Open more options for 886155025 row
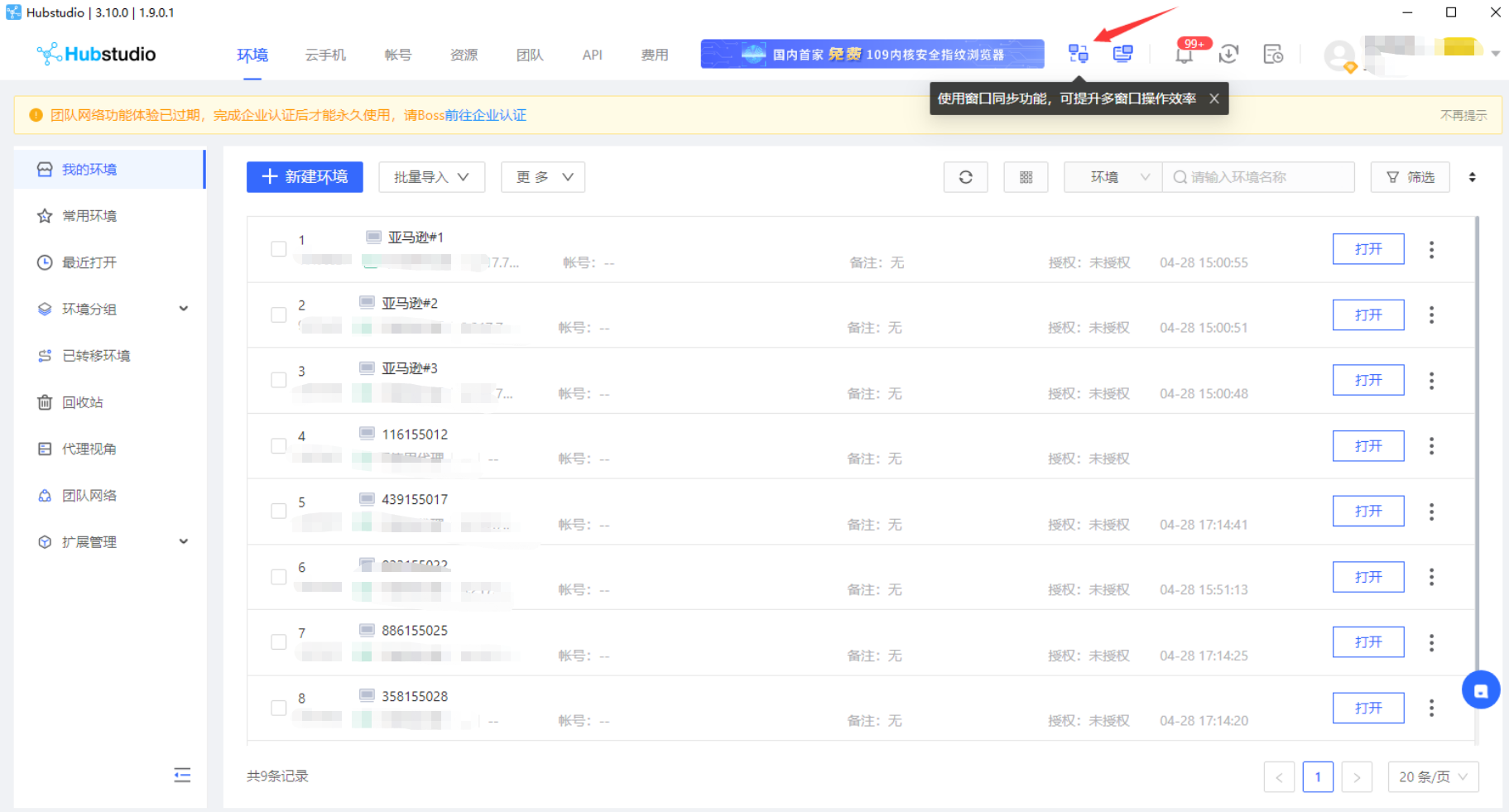Screen dimensions: 1509x812 point(1431,642)
